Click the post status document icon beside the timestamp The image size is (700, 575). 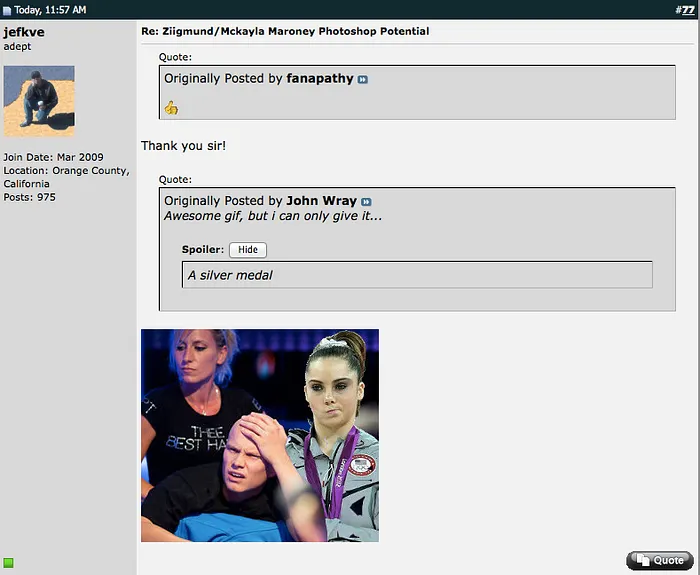tap(6, 10)
